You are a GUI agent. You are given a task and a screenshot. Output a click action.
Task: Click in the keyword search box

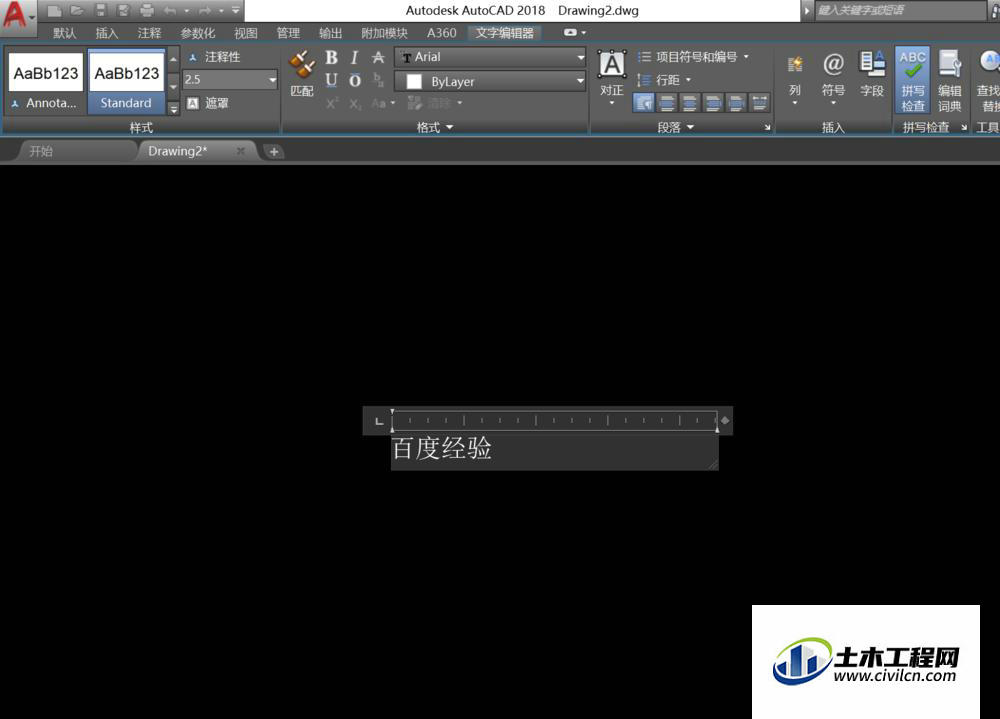pyautogui.click(x=899, y=10)
